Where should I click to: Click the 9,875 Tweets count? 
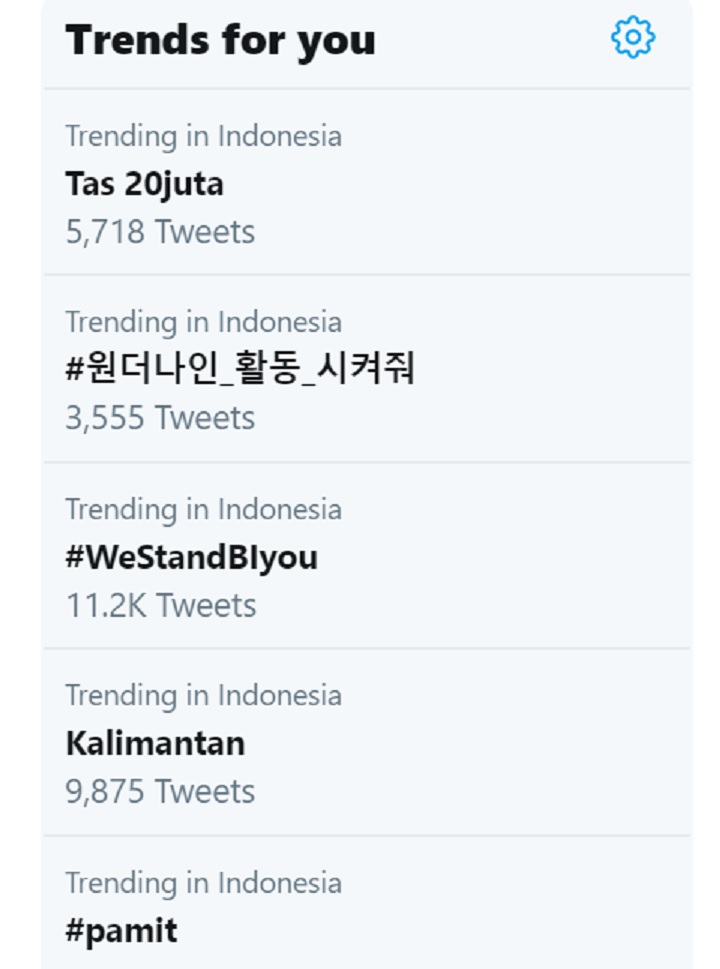coord(160,792)
